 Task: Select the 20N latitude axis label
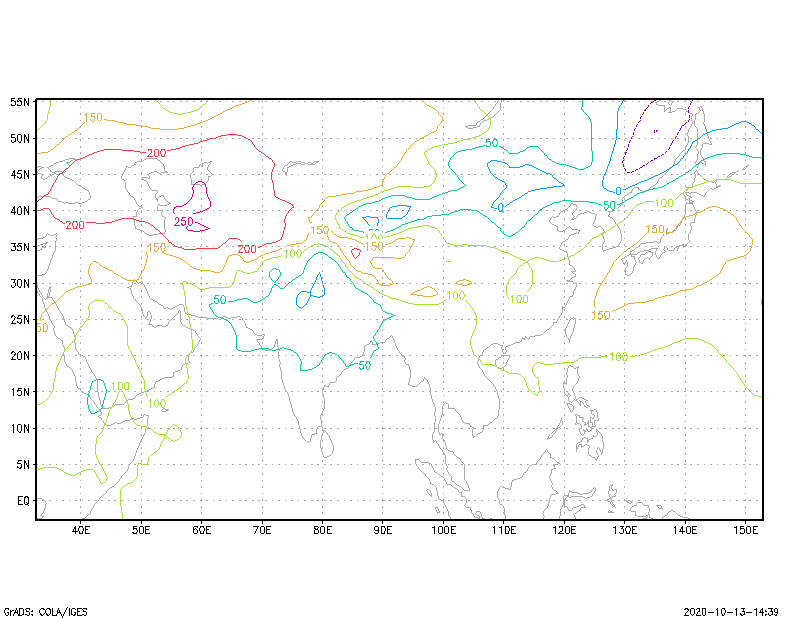pos(20,356)
